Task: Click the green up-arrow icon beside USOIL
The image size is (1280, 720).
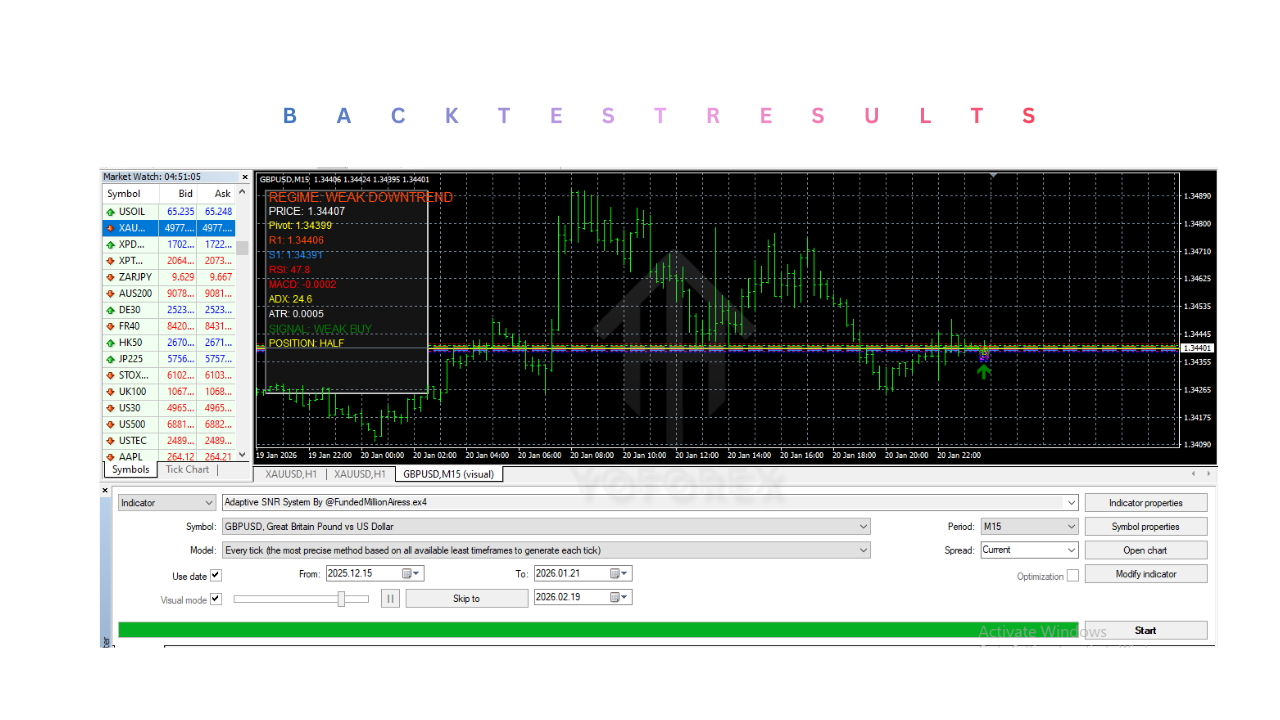Action: [109, 211]
